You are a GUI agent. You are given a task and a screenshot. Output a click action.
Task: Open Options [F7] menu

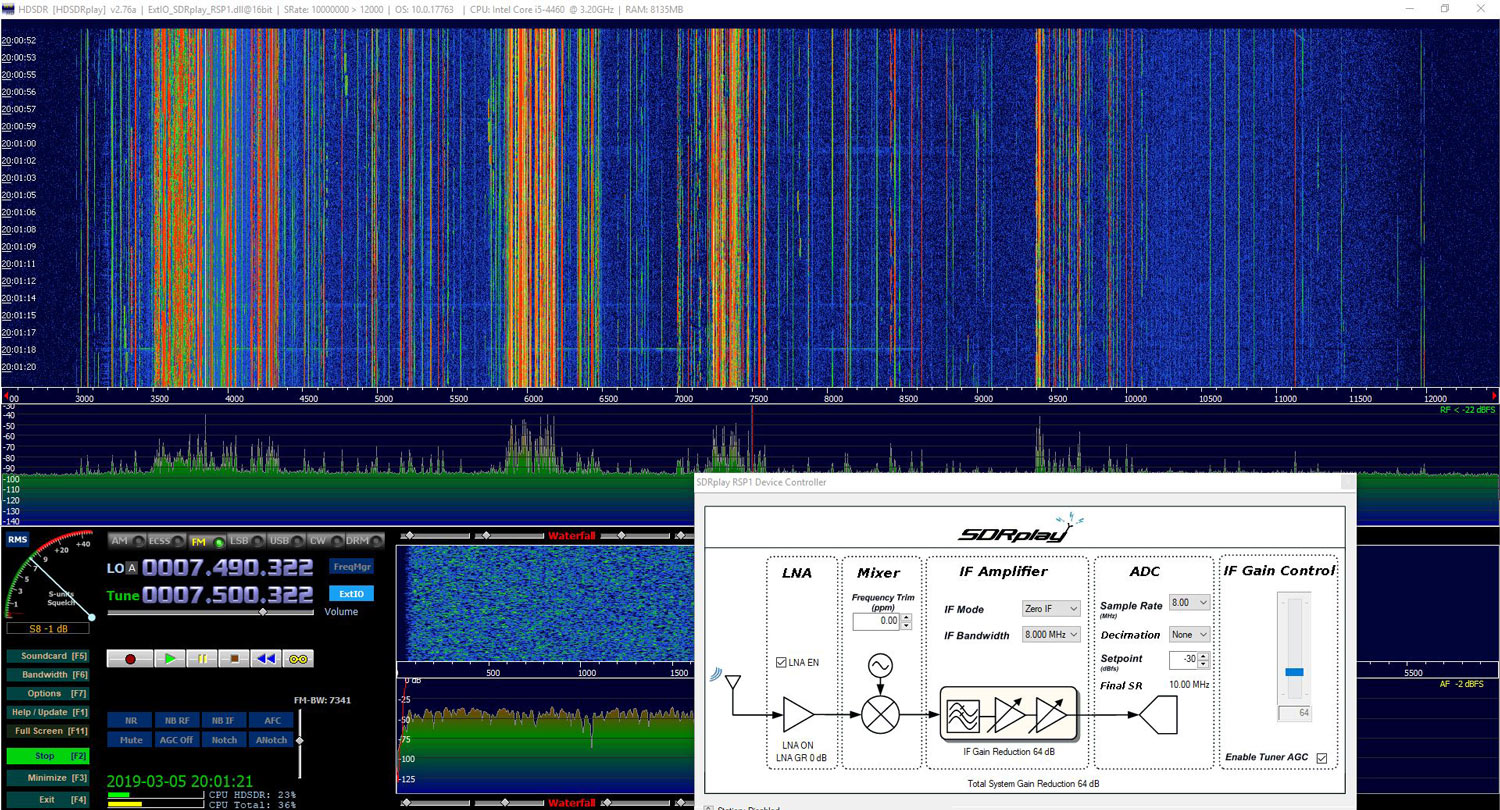coord(47,693)
